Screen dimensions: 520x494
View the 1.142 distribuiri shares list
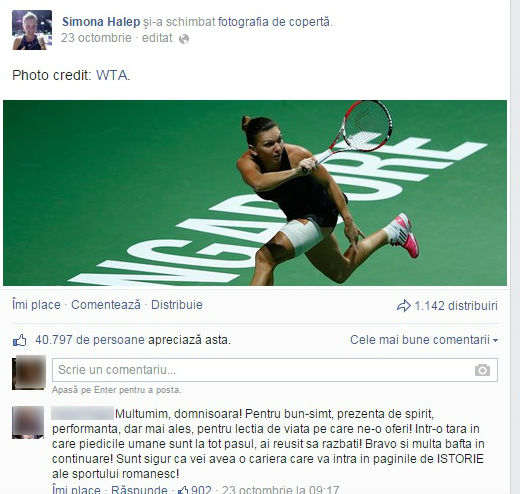click(x=456, y=306)
